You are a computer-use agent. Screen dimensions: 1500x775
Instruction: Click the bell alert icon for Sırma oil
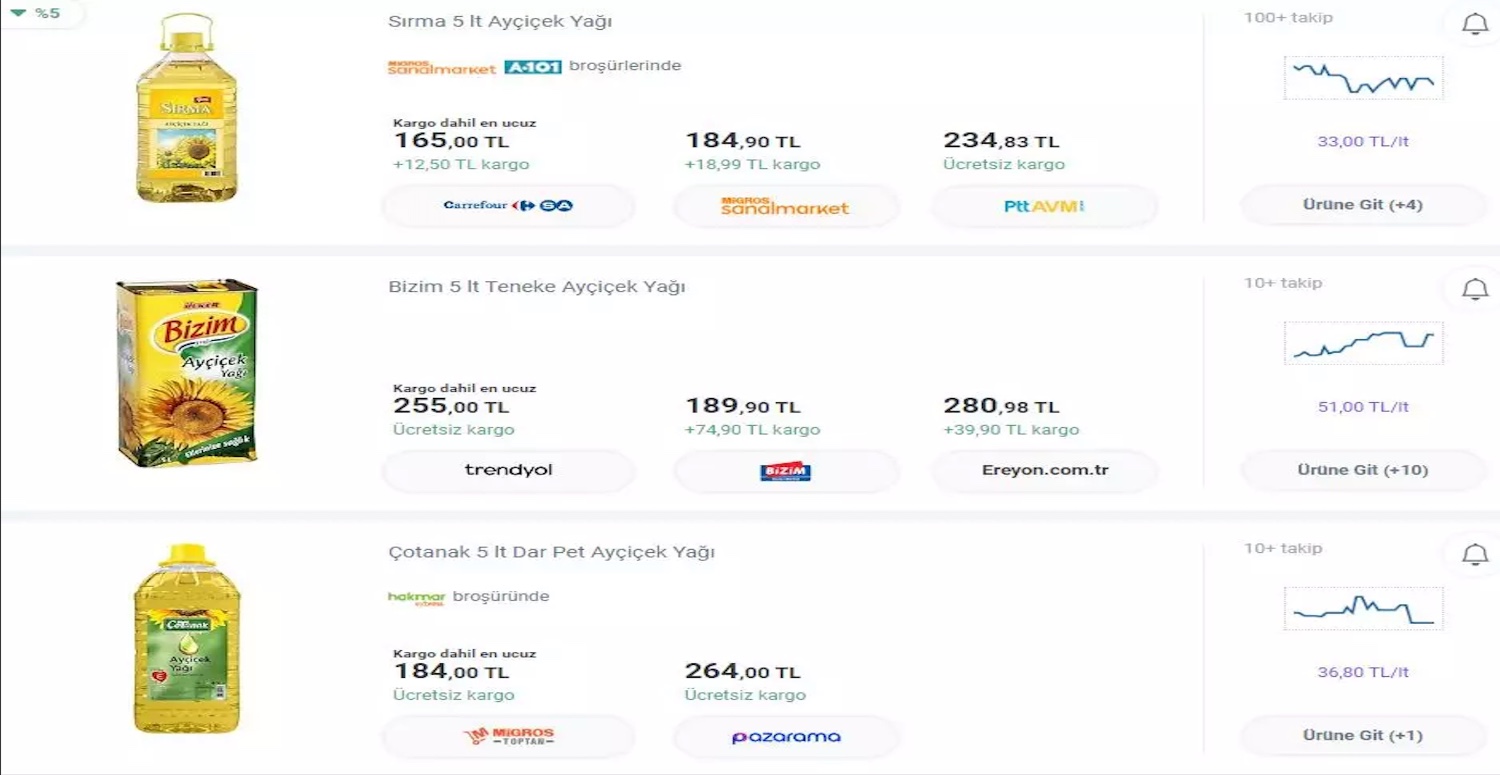(1475, 25)
